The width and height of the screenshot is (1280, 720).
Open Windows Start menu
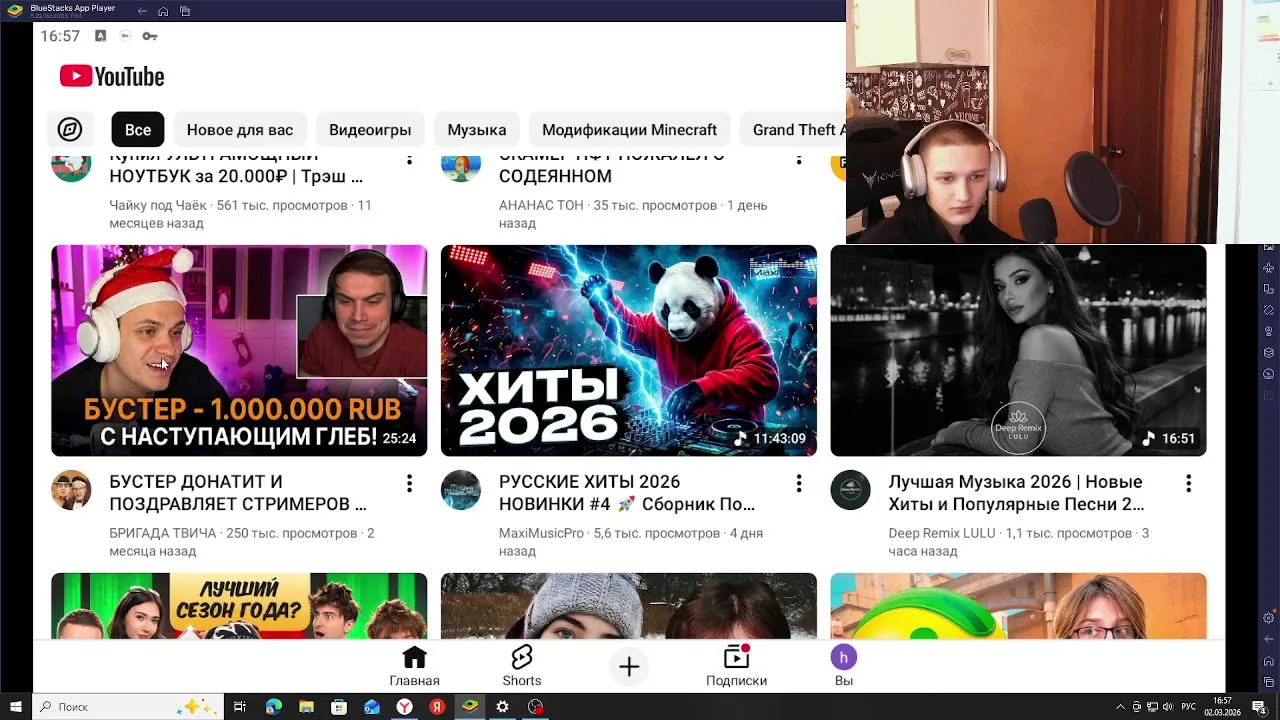[x=15, y=707]
